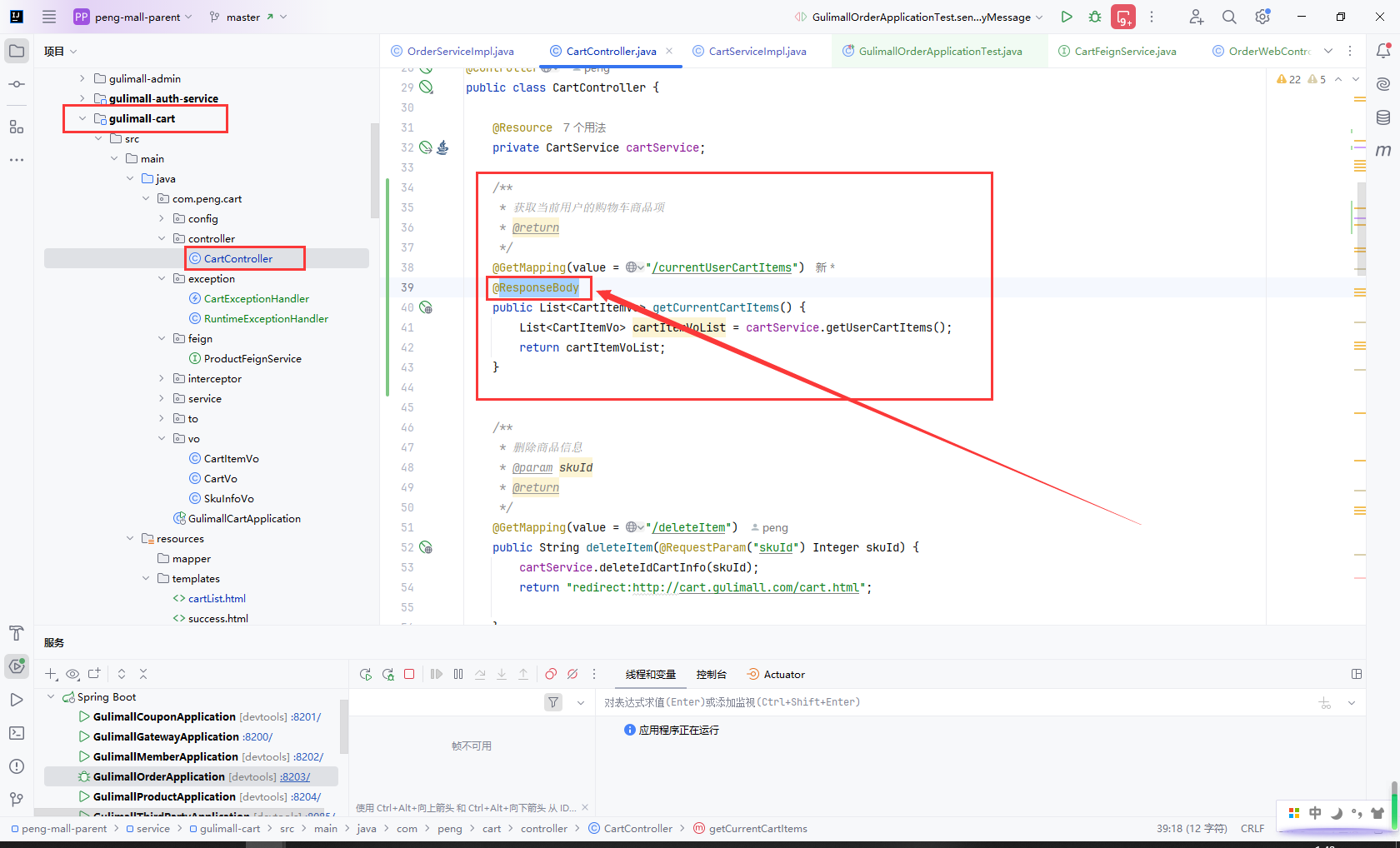Show the hidden editor tabs dropdown
Viewport: 1400px width, 848px height.
[x=1328, y=51]
